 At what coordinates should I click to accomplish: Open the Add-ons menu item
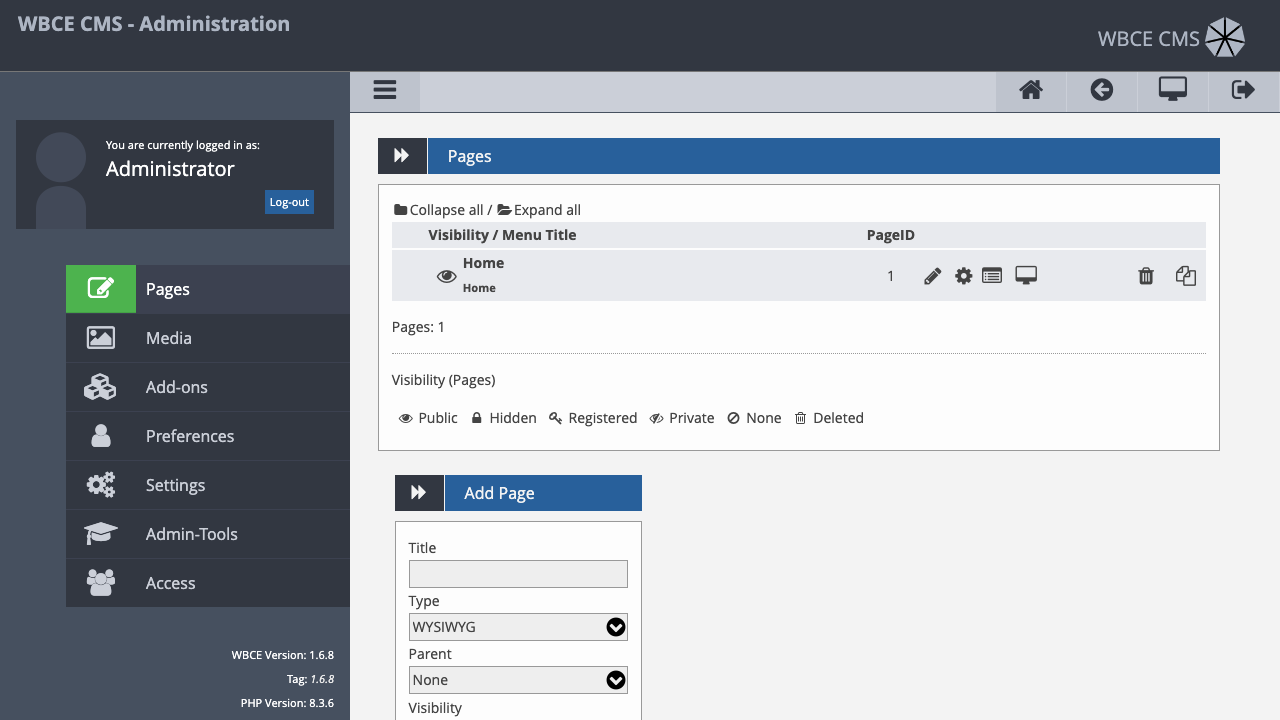(x=208, y=387)
